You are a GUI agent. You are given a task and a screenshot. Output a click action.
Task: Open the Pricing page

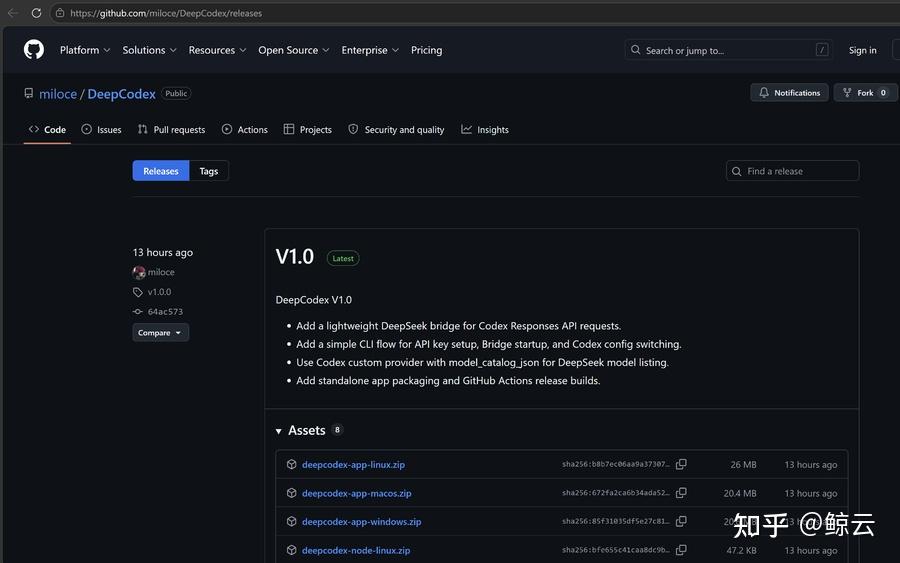[426, 50]
